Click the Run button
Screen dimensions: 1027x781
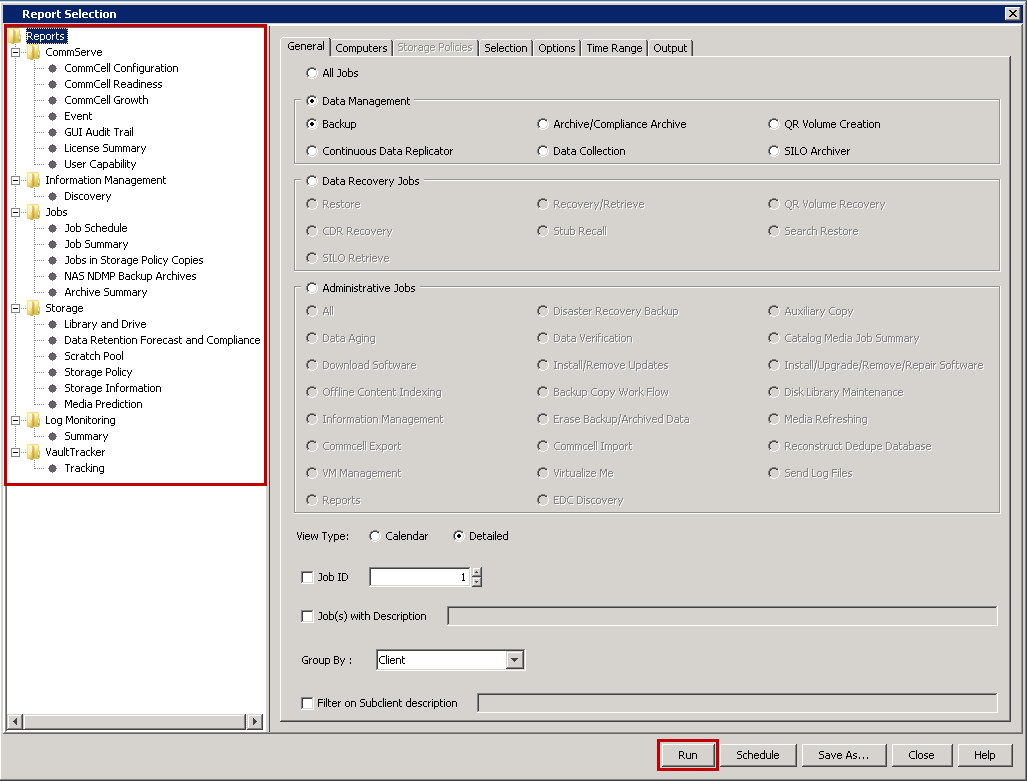688,755
